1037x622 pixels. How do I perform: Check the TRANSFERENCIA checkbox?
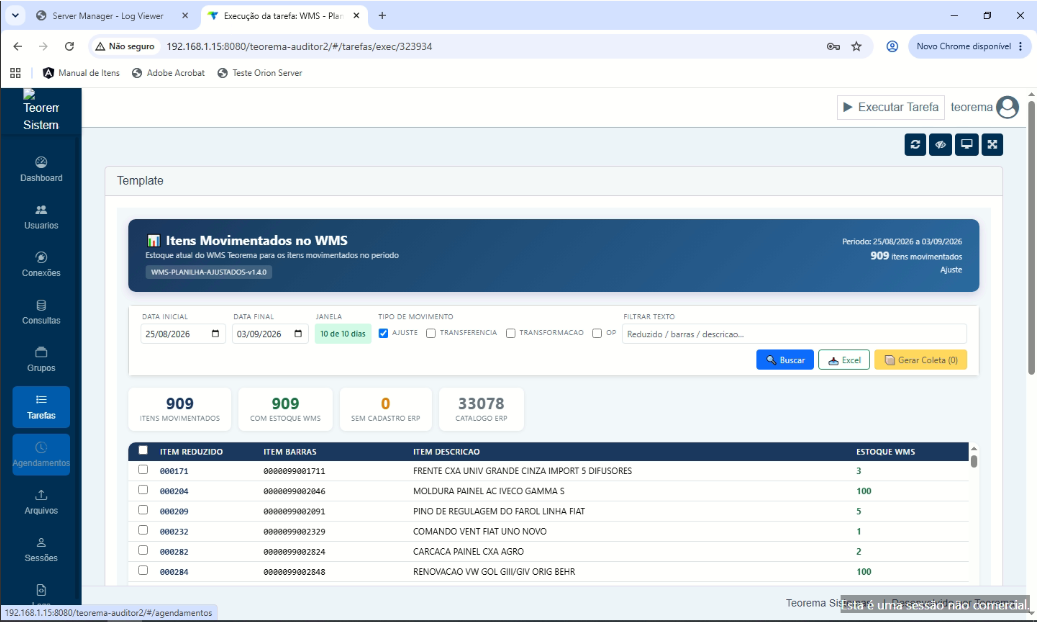pos(431,333)
